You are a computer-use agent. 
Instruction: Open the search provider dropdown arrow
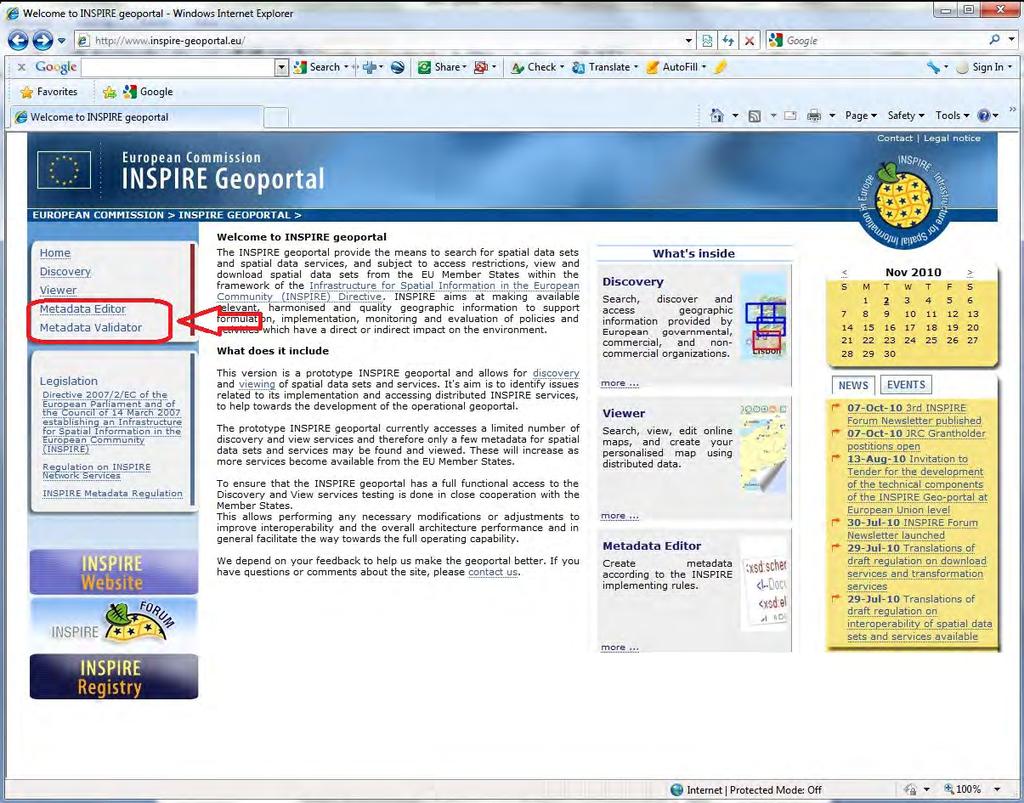pos(1012,40)
